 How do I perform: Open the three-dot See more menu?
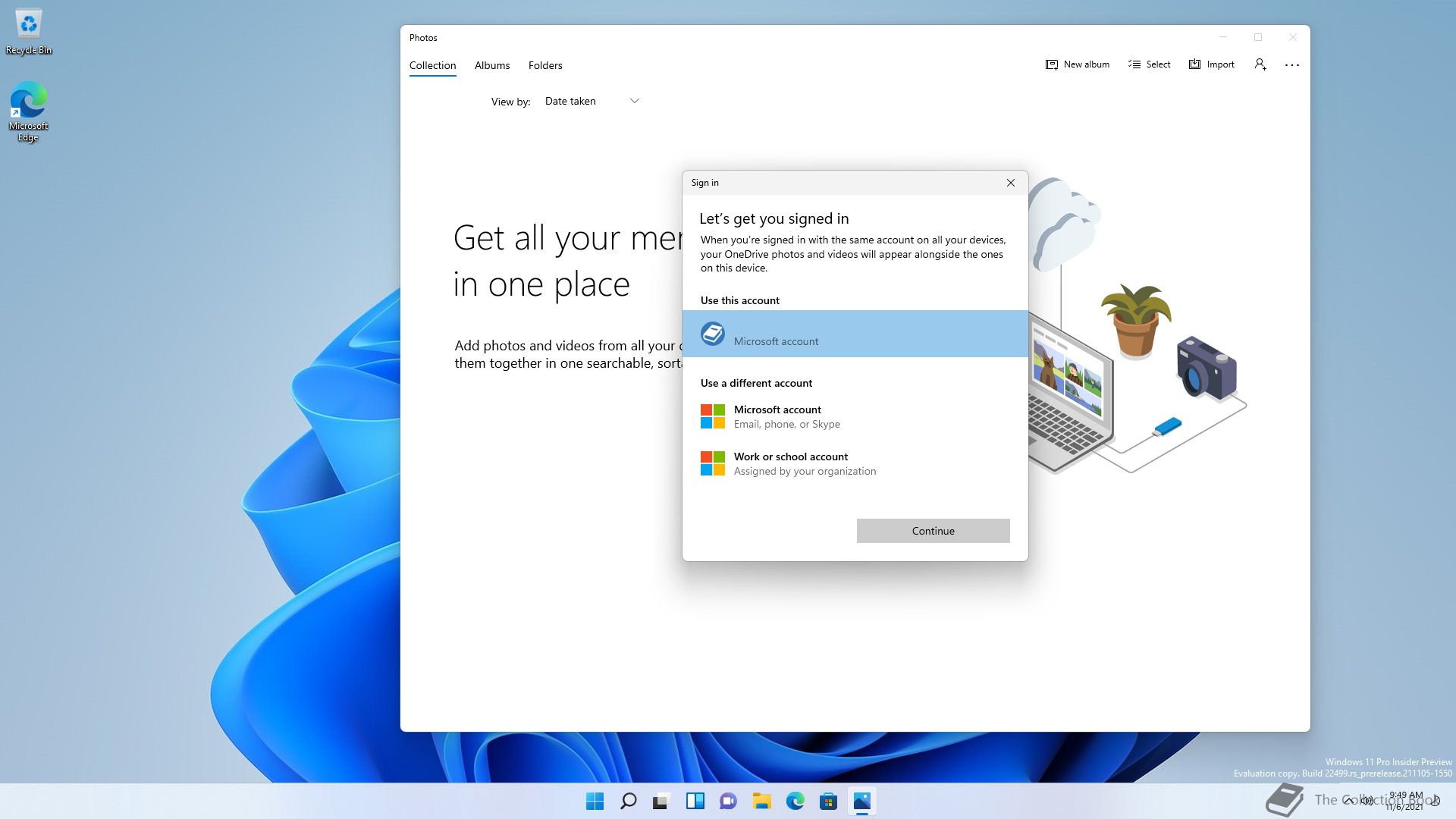coord(1292,65)
